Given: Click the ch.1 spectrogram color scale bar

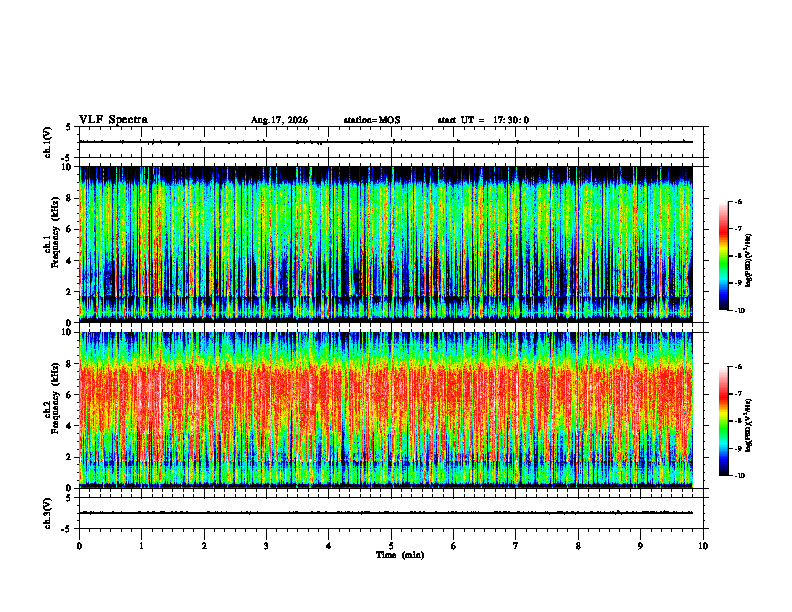Looking at the screenshot, I should 724,256.
